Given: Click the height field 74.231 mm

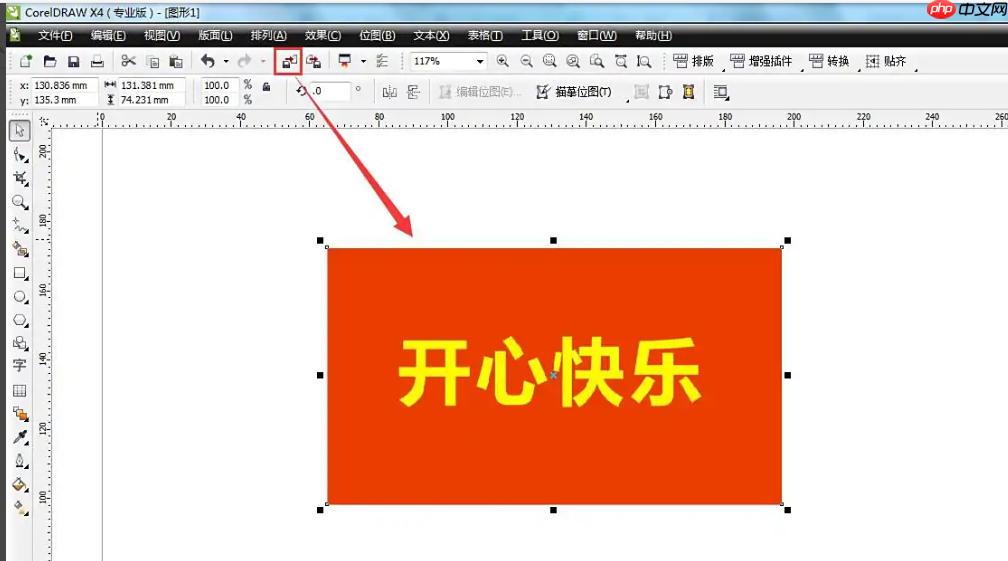Looking at the screenshot, I should (152, 100).
